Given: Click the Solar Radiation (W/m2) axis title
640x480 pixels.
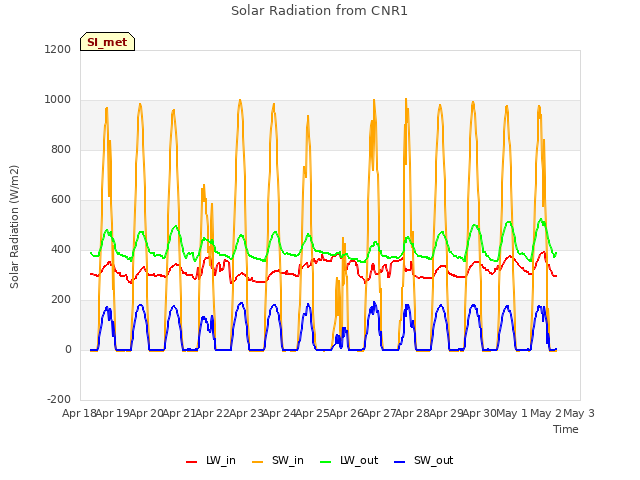Looking at the screenshot, I should coord(14,227).
